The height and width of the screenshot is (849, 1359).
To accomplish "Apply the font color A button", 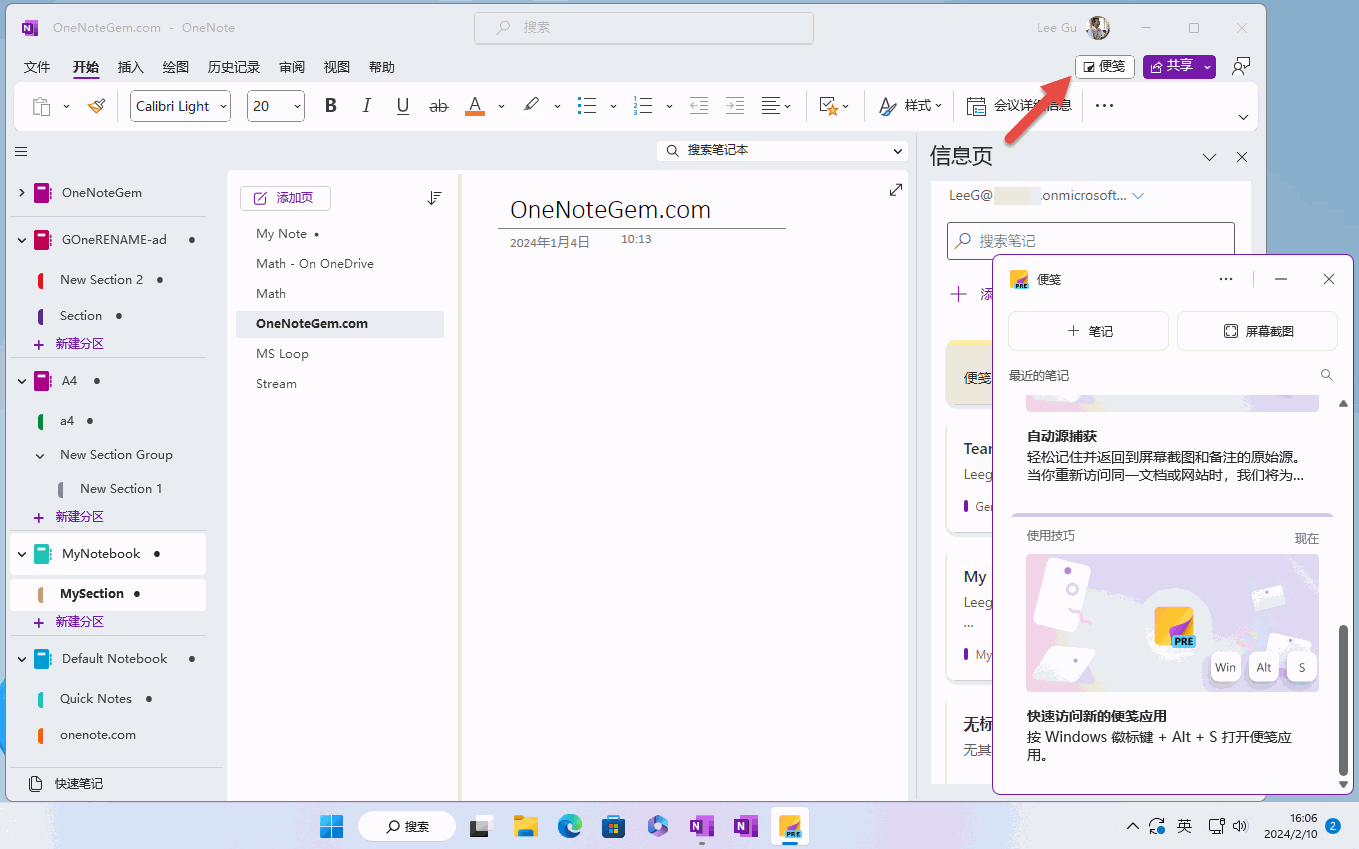I will coord(475,106).
